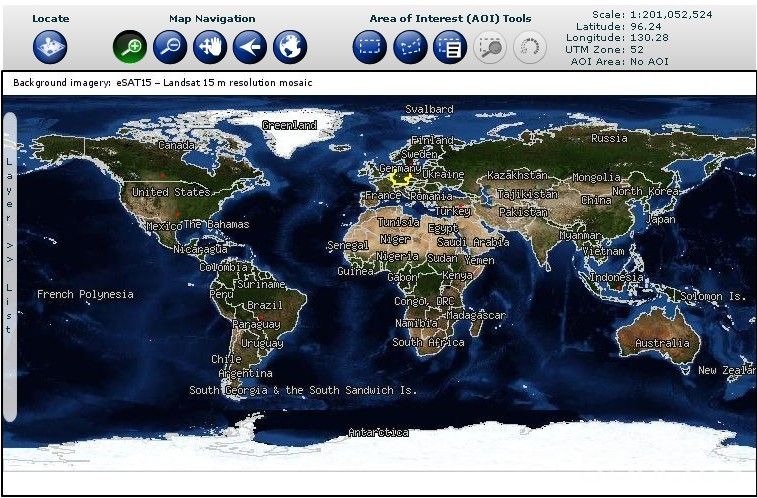This screenshot has height=498, width=757.
Task: Click on Greenland on the map
Action: (x=289, y=125)
